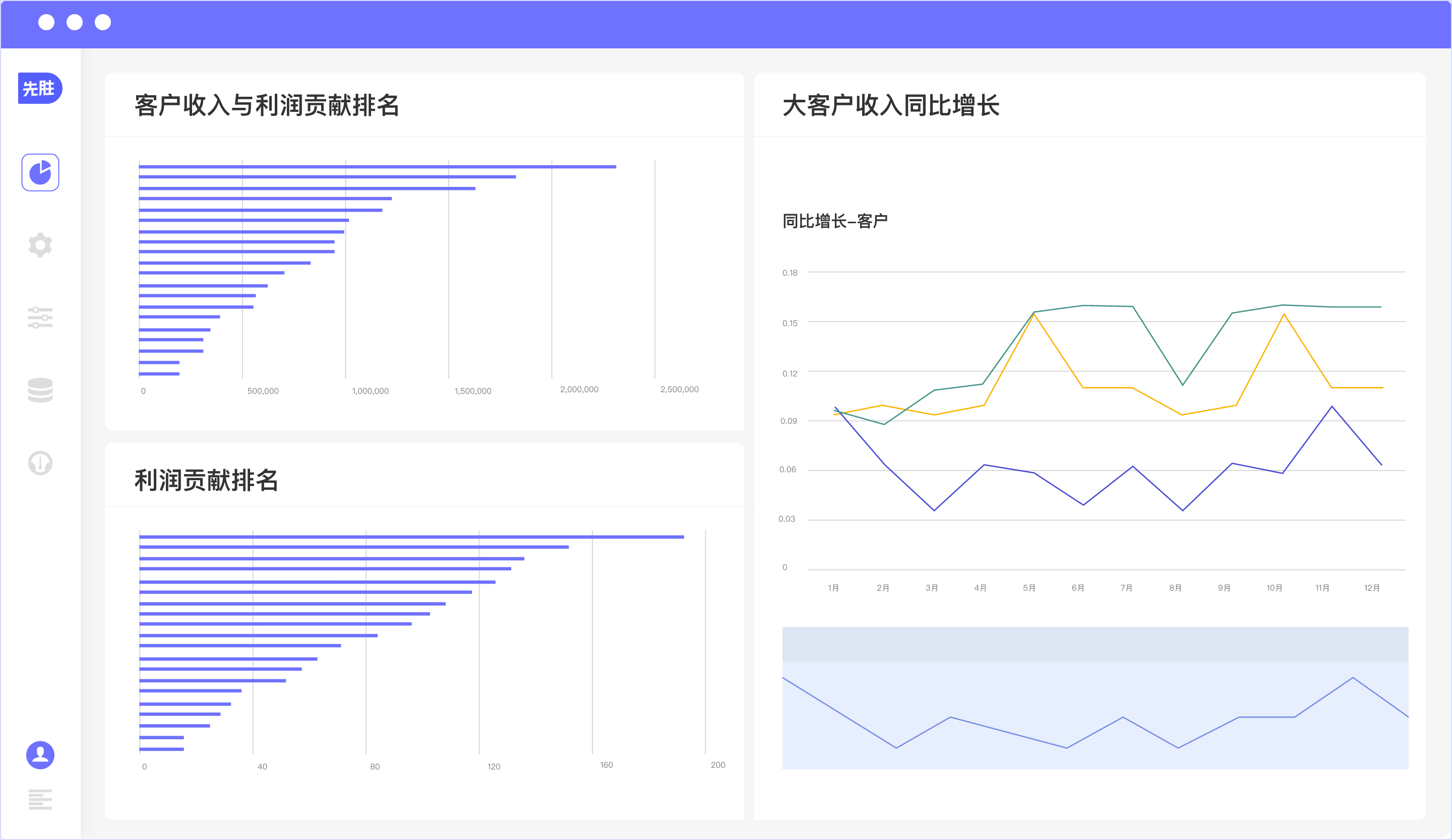Click the 0.12 y-axis value

(x=790, y=374)
